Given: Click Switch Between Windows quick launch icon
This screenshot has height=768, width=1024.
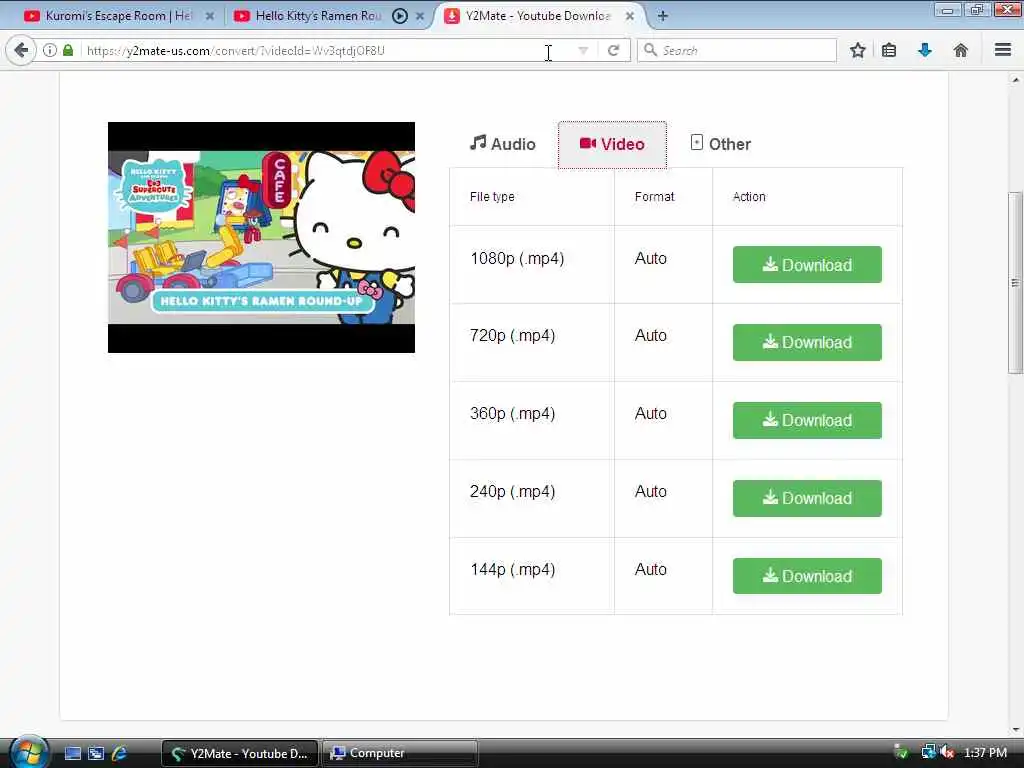Looking at the screenshot, I should (x=96, y=753).
